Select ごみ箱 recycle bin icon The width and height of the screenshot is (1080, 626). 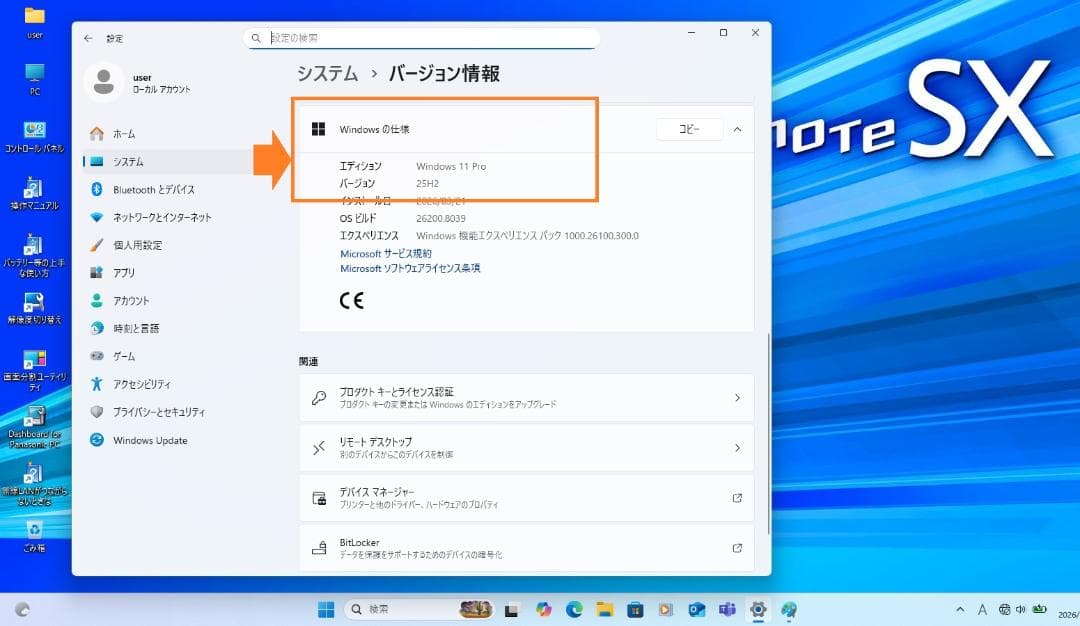pos(34,537)
